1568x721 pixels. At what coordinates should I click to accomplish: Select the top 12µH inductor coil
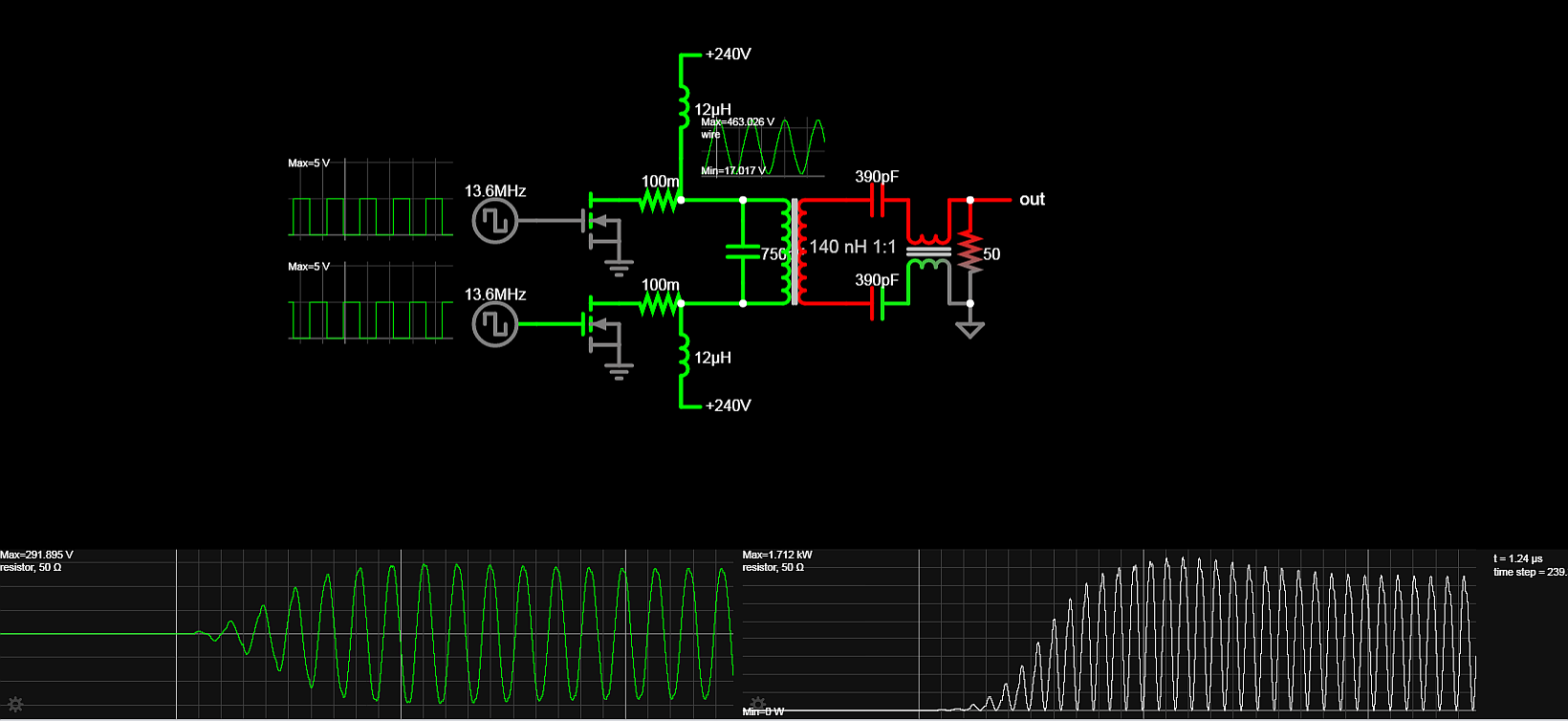(x=683, y=107)
